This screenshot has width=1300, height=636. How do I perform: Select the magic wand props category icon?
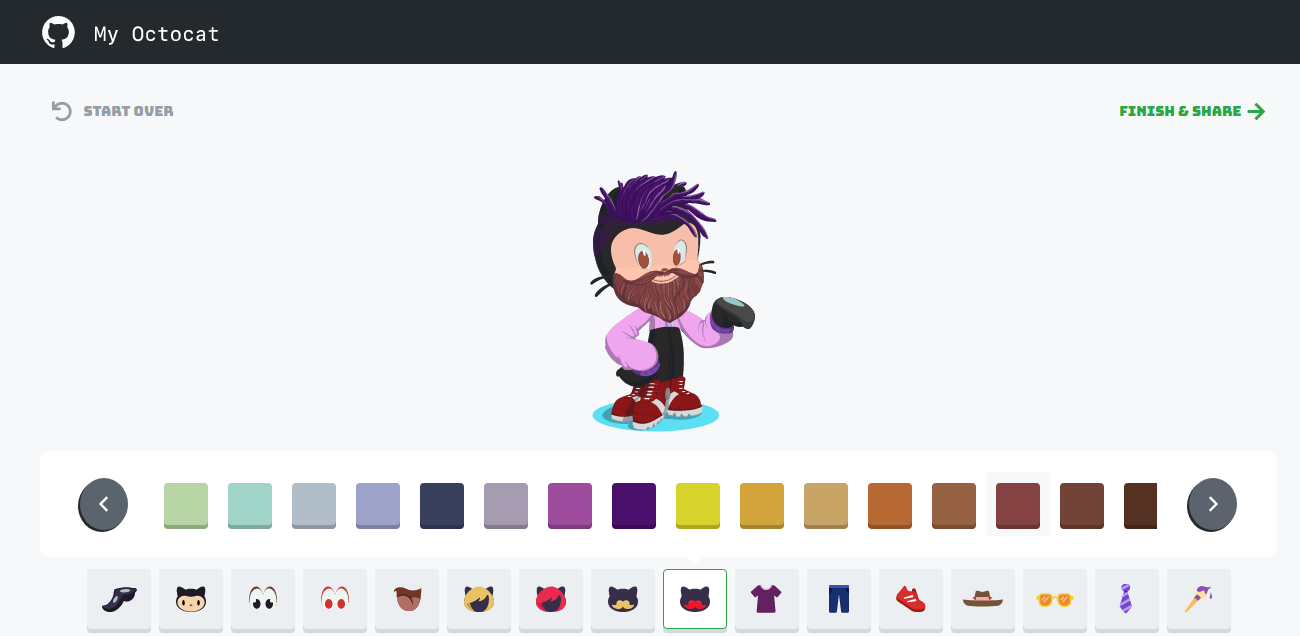coord(1199,599)
